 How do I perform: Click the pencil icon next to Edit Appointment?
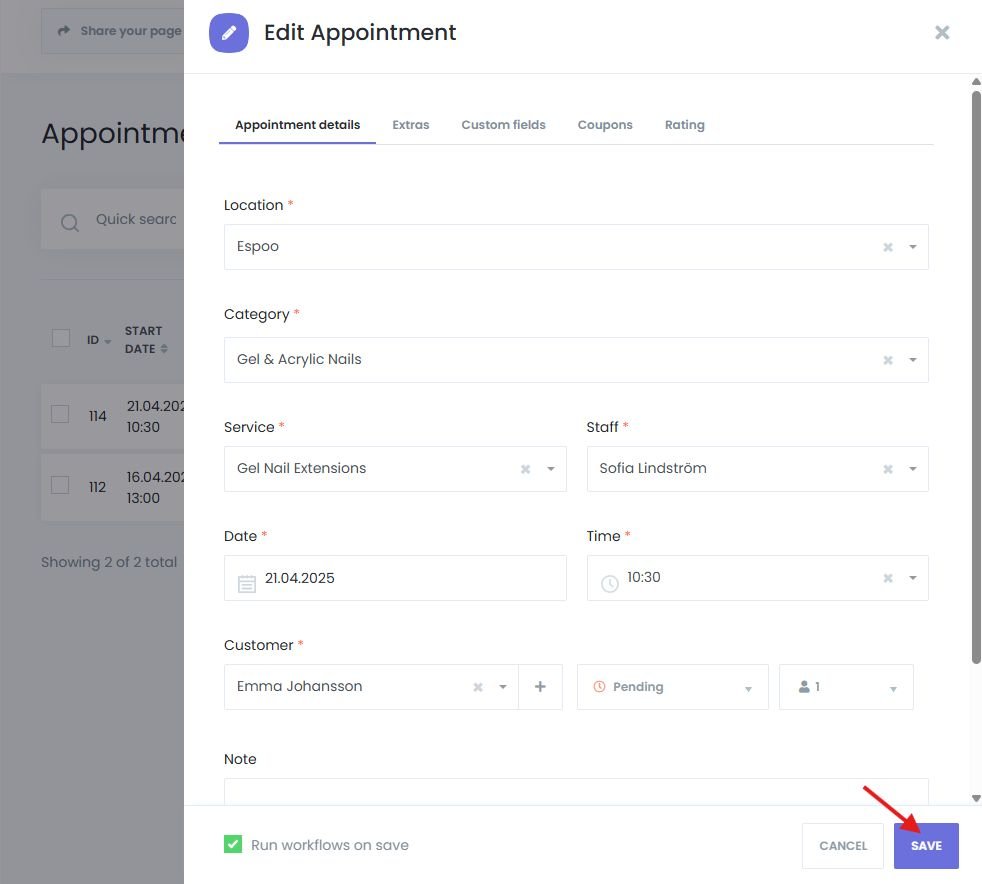point(229,32)
